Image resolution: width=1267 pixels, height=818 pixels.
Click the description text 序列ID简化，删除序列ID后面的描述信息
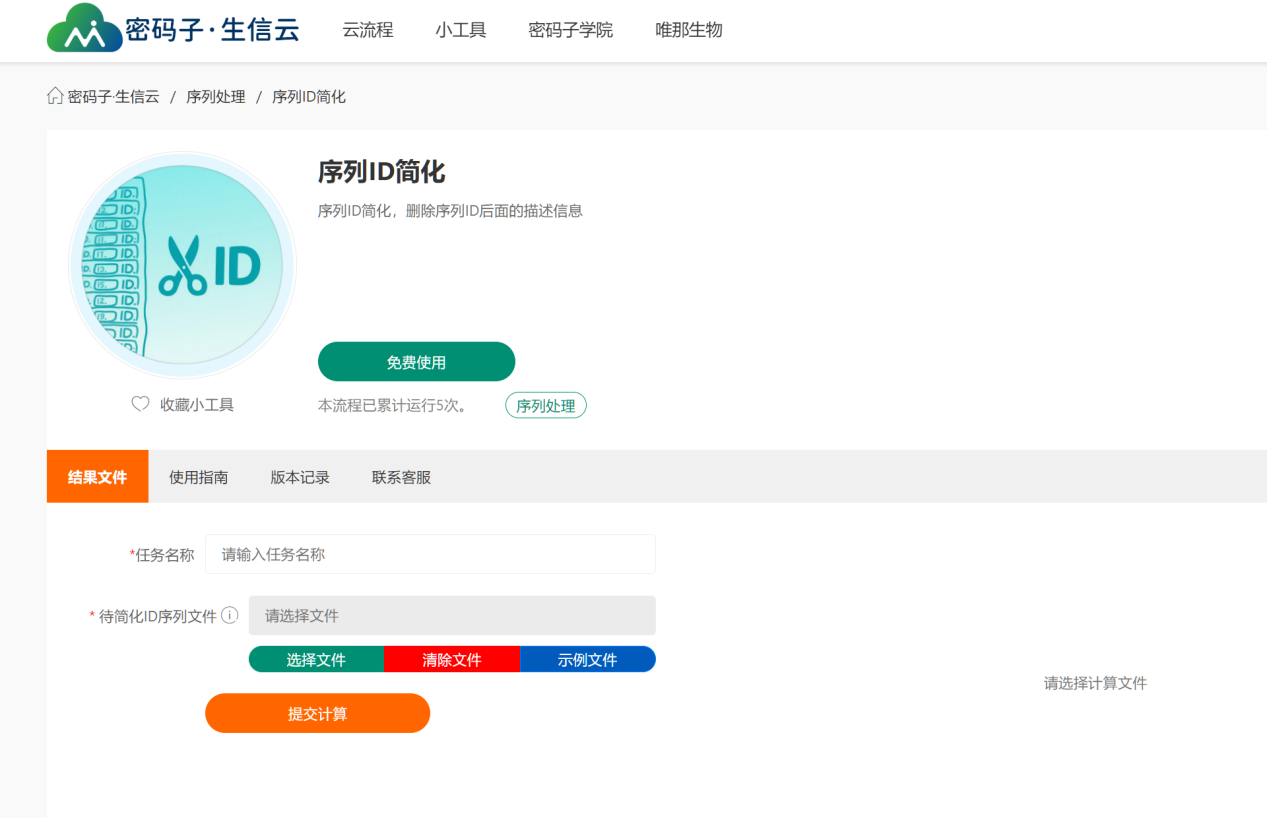[450, 211]
